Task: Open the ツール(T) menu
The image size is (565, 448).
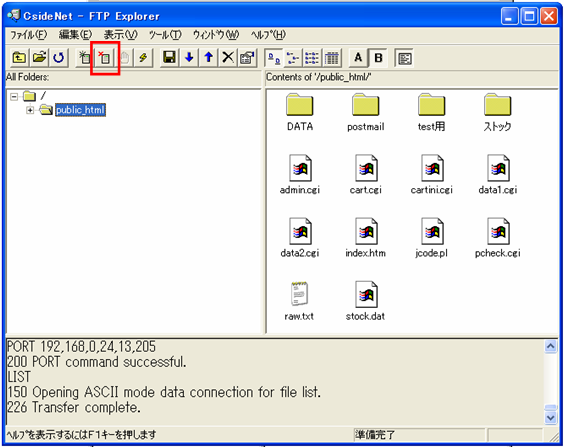Action: 165,35
